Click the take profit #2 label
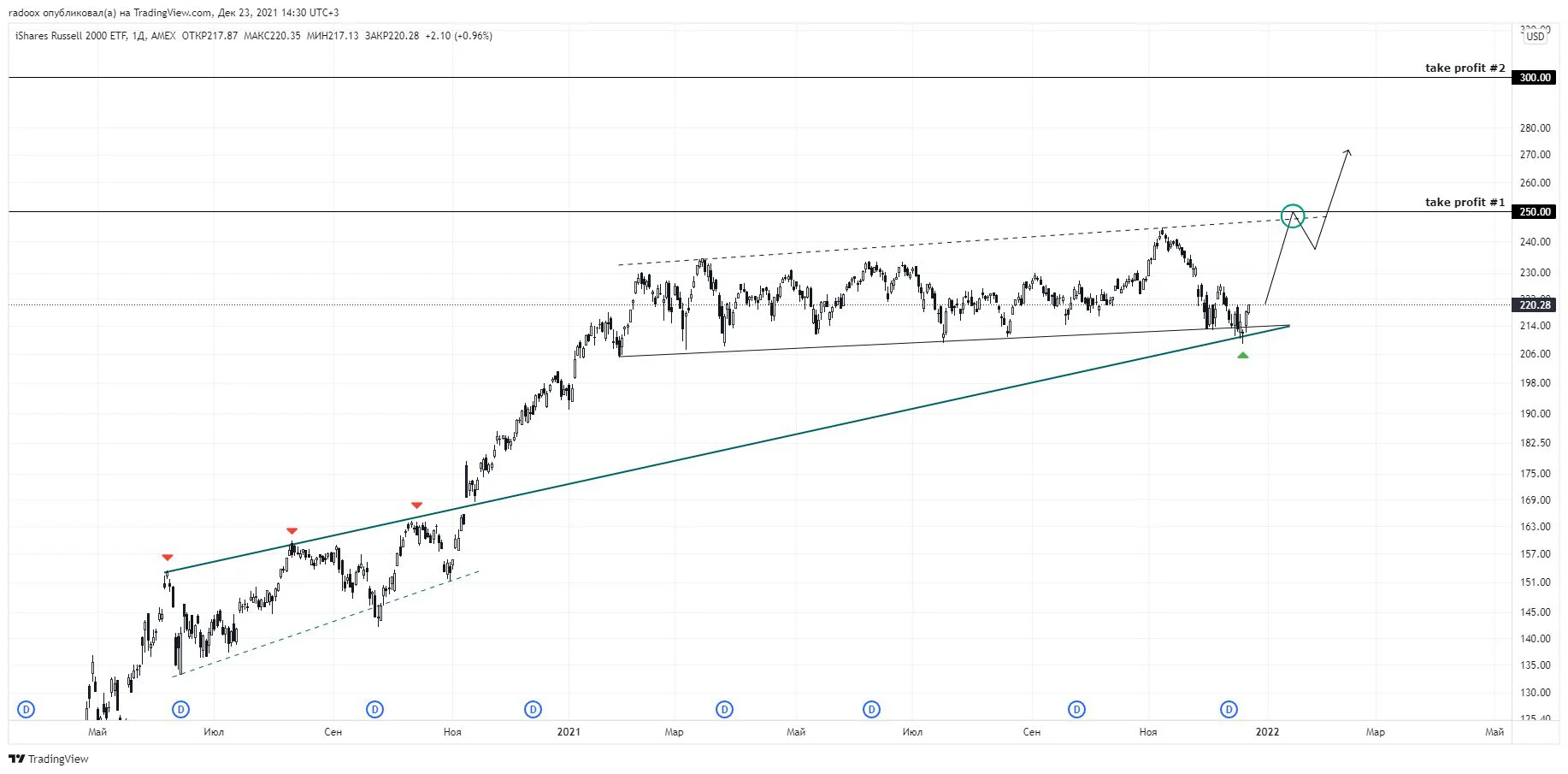This screenshot has height=774, width=1568. 1465,68
